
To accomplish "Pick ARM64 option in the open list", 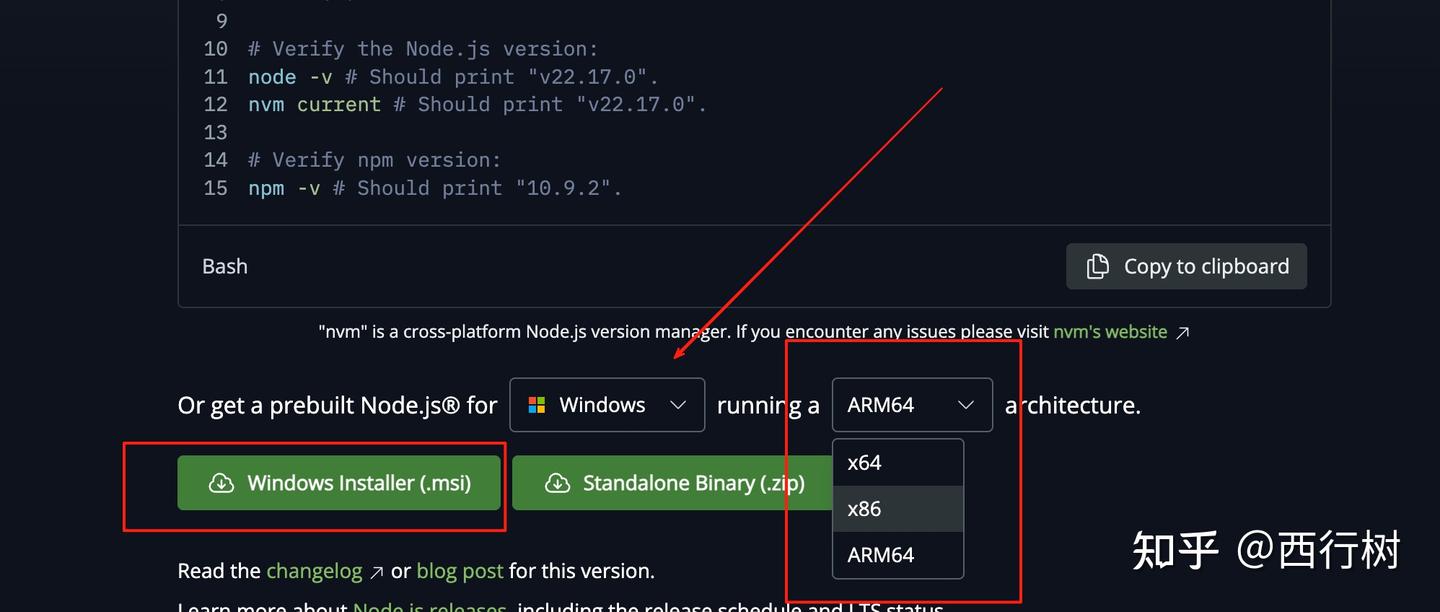I will (898, 555).
